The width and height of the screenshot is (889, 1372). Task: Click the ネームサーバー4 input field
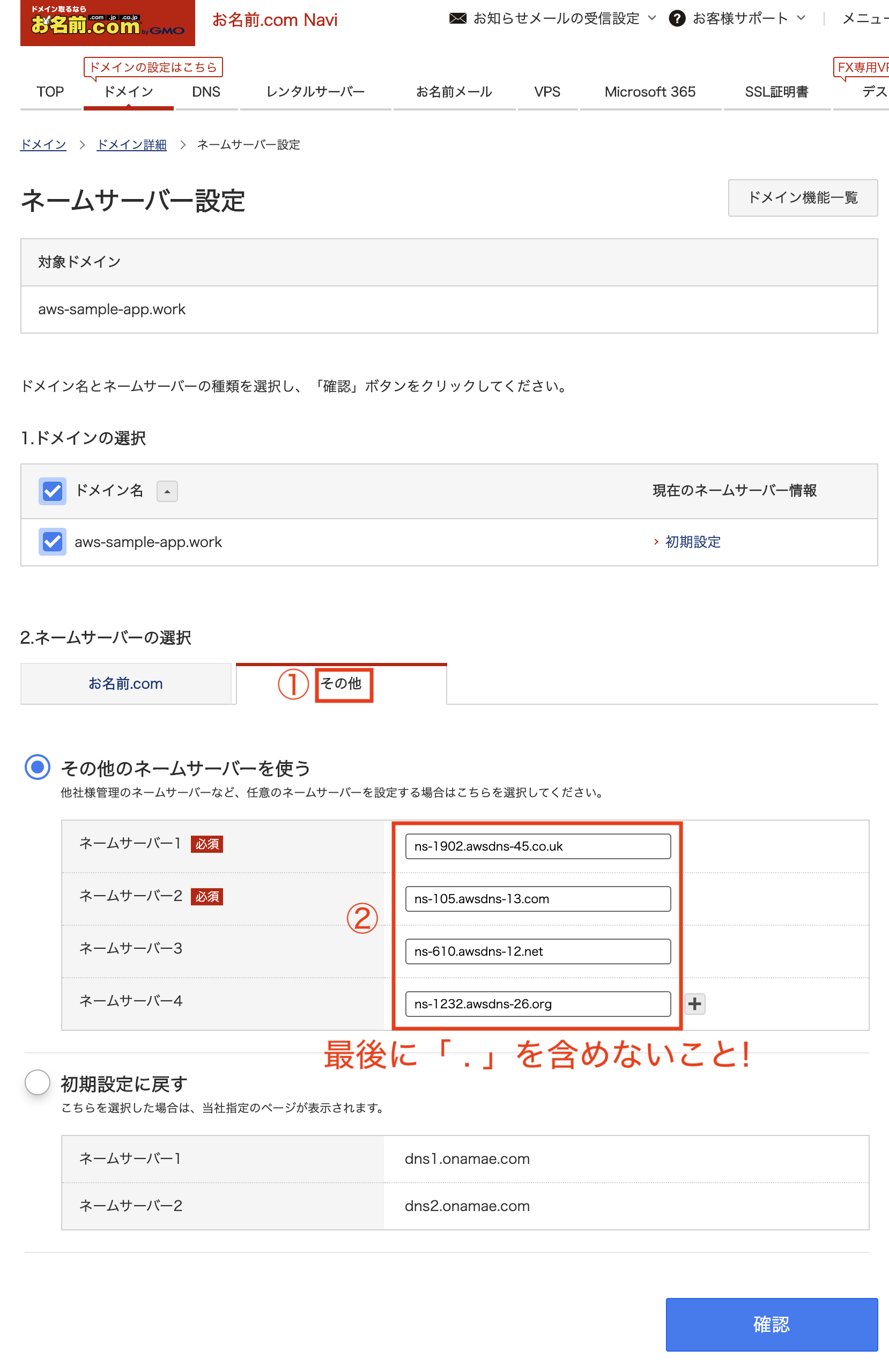[x=538, y=1003]
